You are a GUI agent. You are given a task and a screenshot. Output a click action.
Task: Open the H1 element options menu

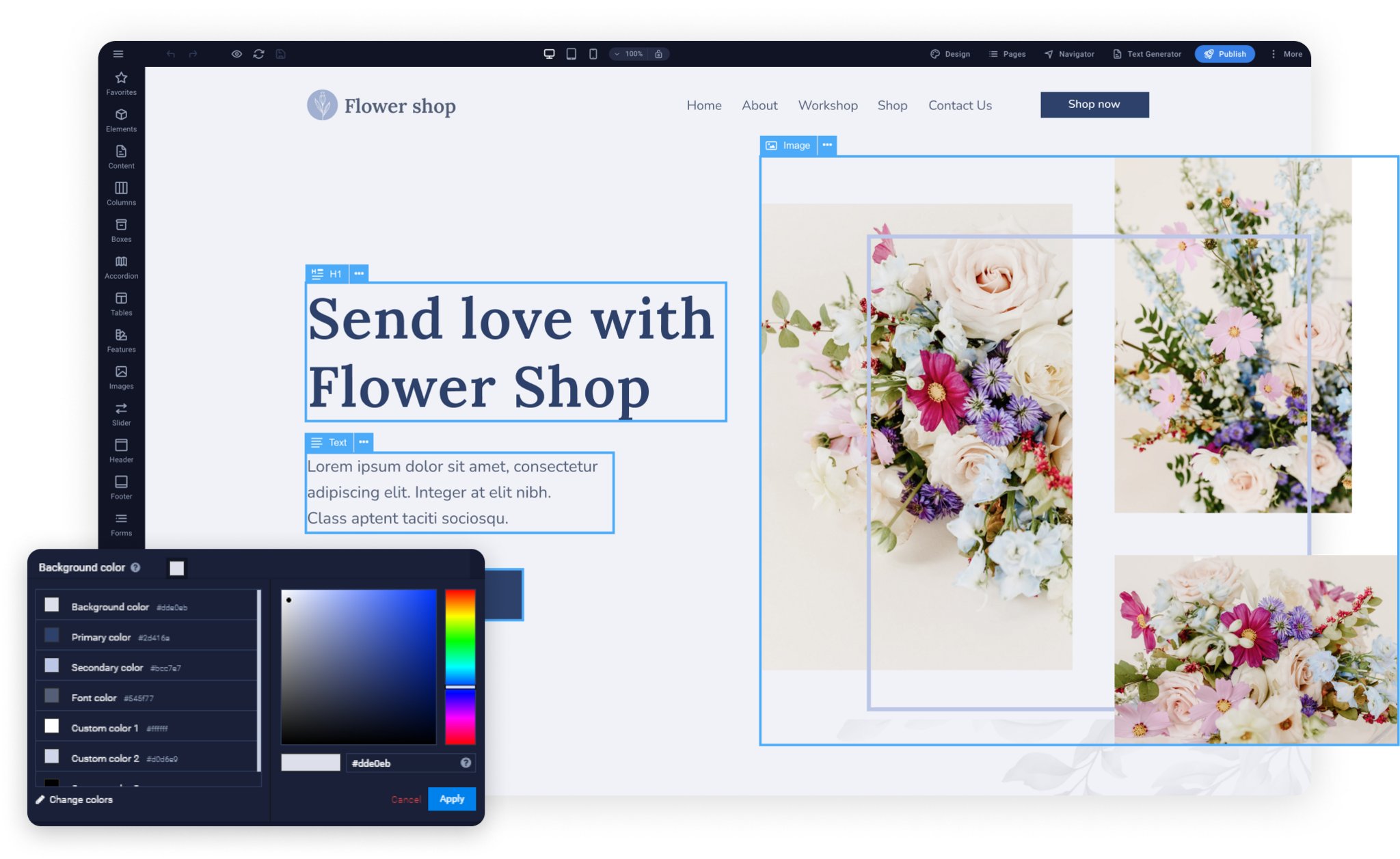pos(359,273)
